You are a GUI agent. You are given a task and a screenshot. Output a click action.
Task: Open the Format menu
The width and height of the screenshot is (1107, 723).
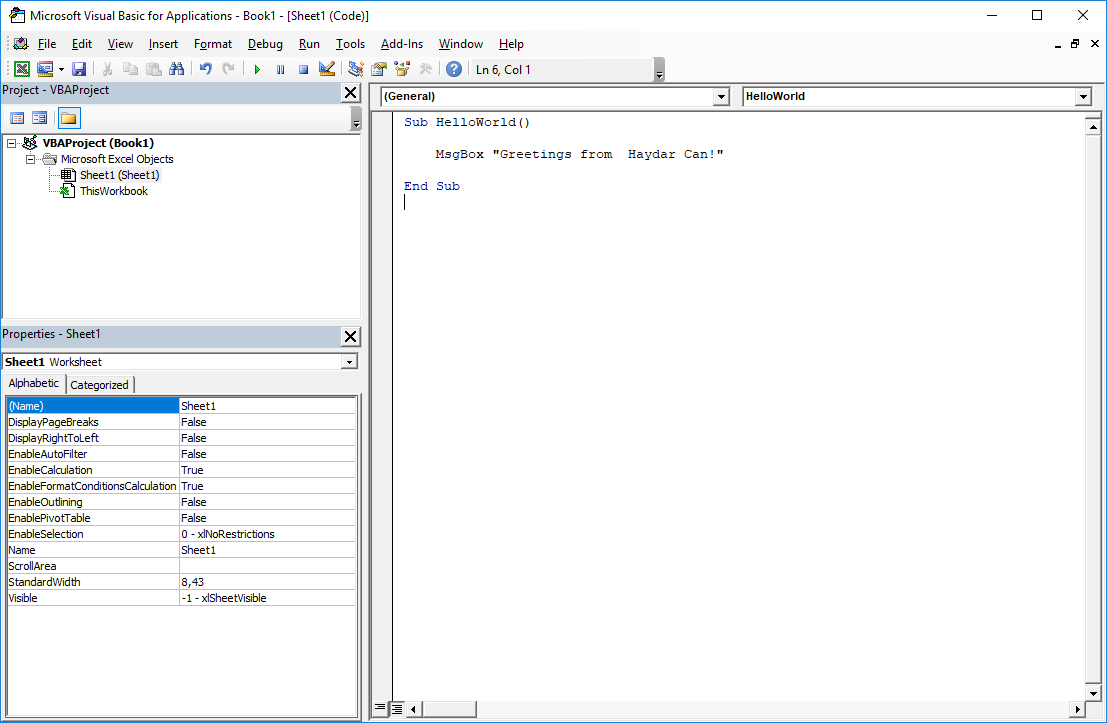point(213,44)
